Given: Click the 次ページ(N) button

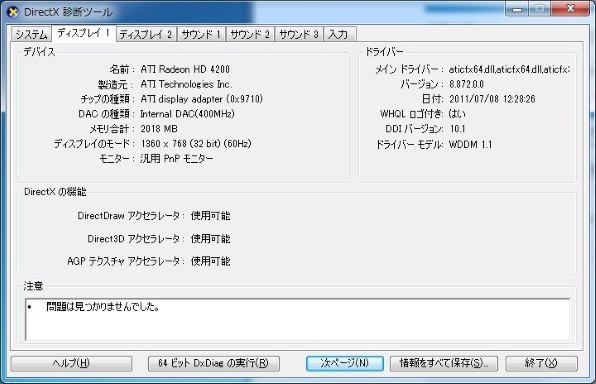Looking at the screenshot, I should click(x=345, y=363).
